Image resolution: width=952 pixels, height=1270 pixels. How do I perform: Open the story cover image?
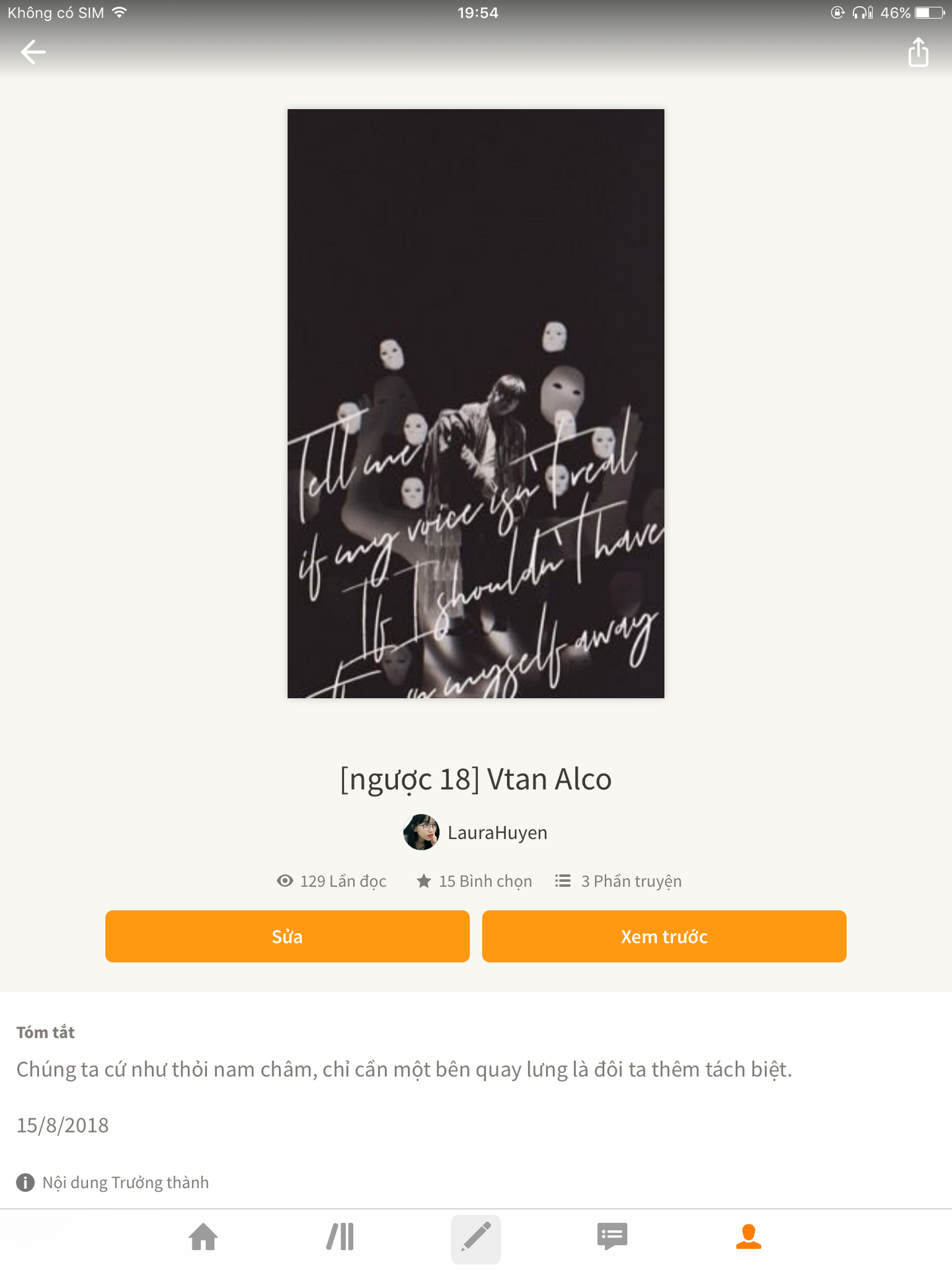pos(476,403)
